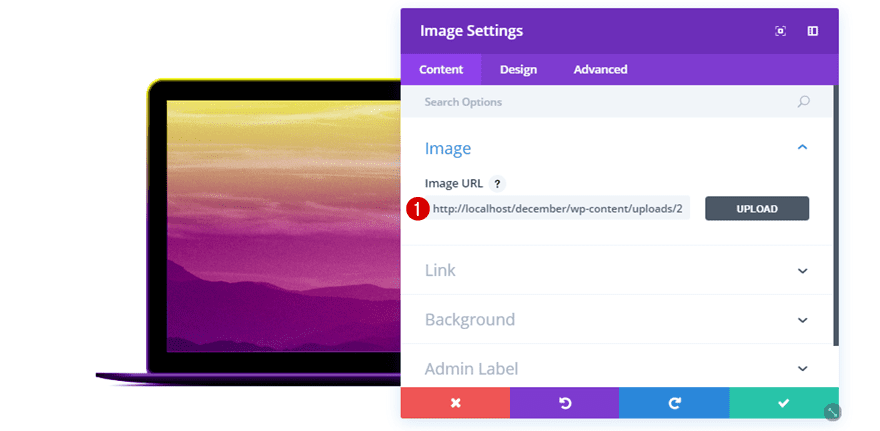
Task: Click the expand modal fullscreen icon
Action: tap(780, 31)
